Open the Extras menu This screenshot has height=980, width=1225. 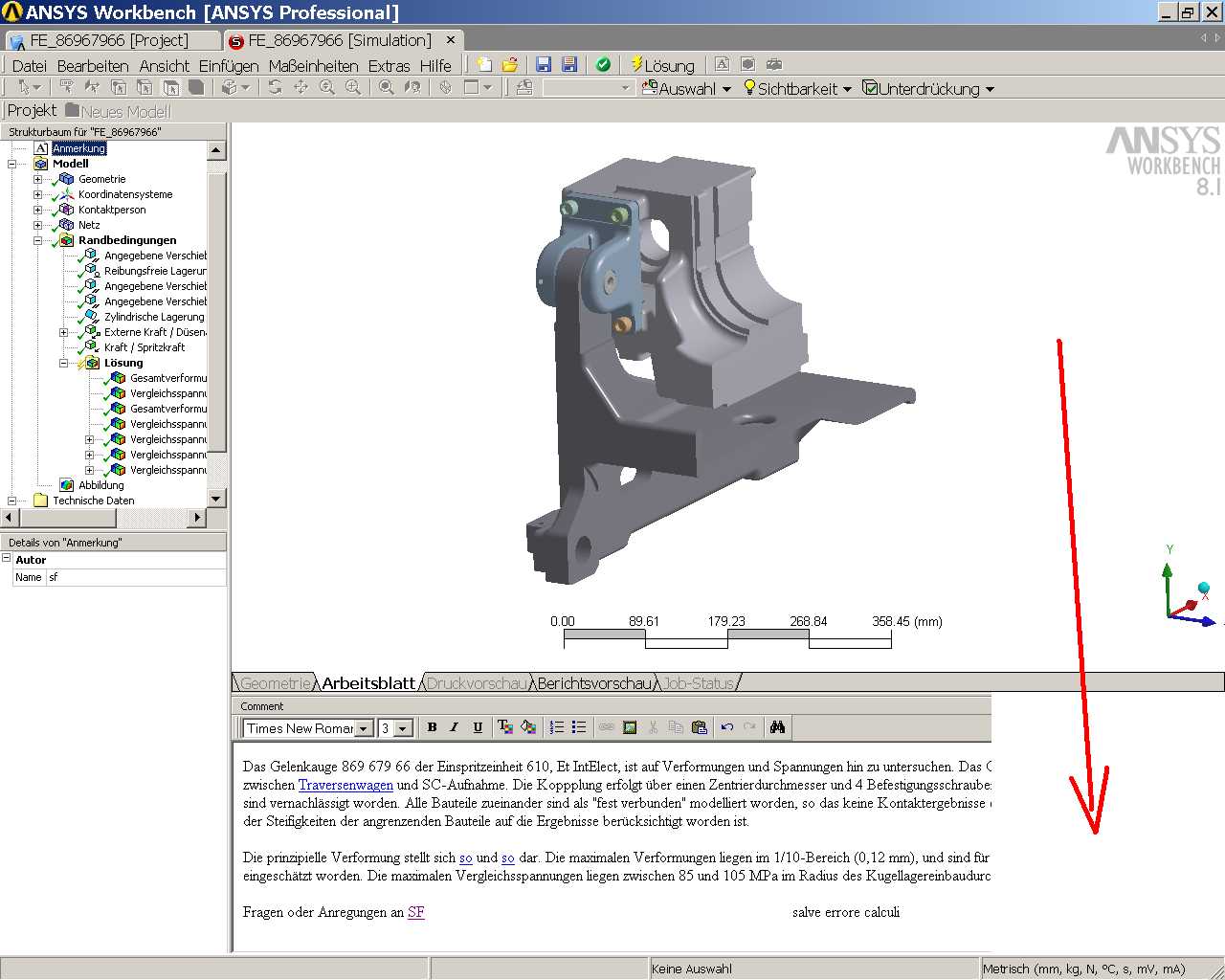tap(390, 65)
